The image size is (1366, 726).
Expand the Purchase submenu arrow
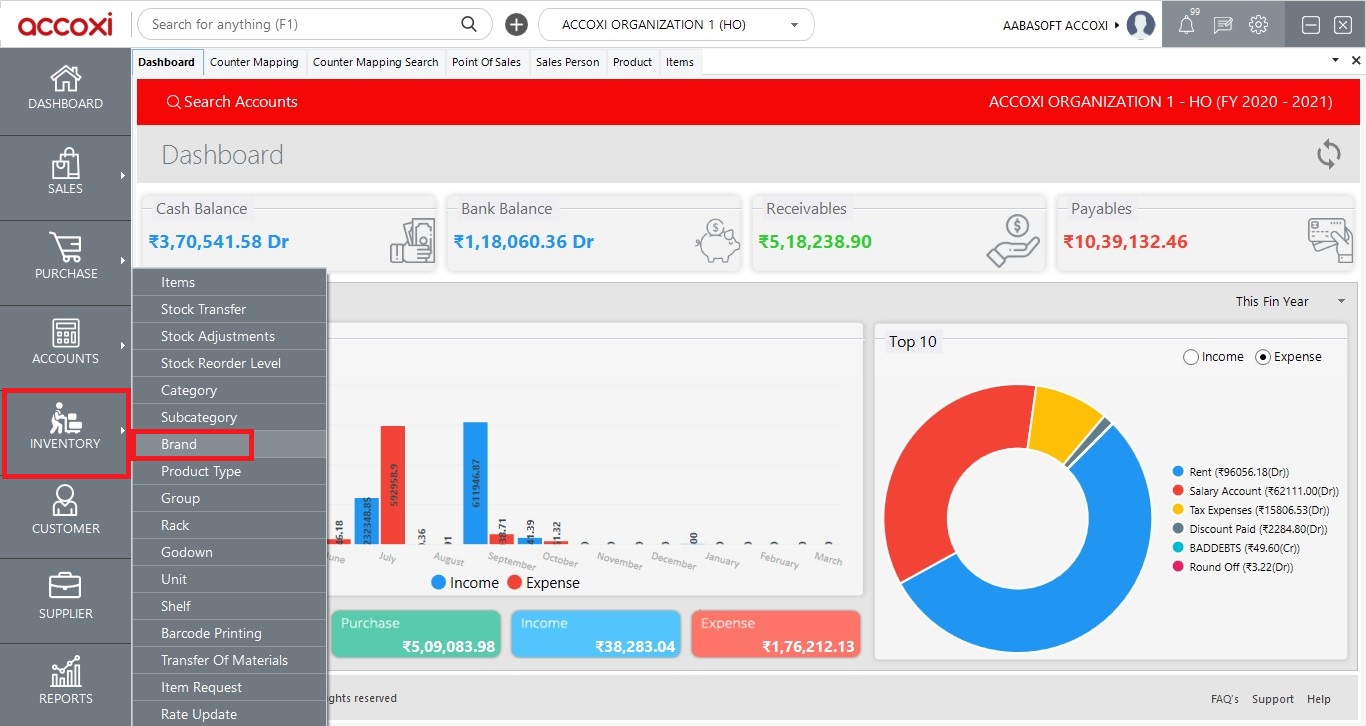click(x=123, y=261)
